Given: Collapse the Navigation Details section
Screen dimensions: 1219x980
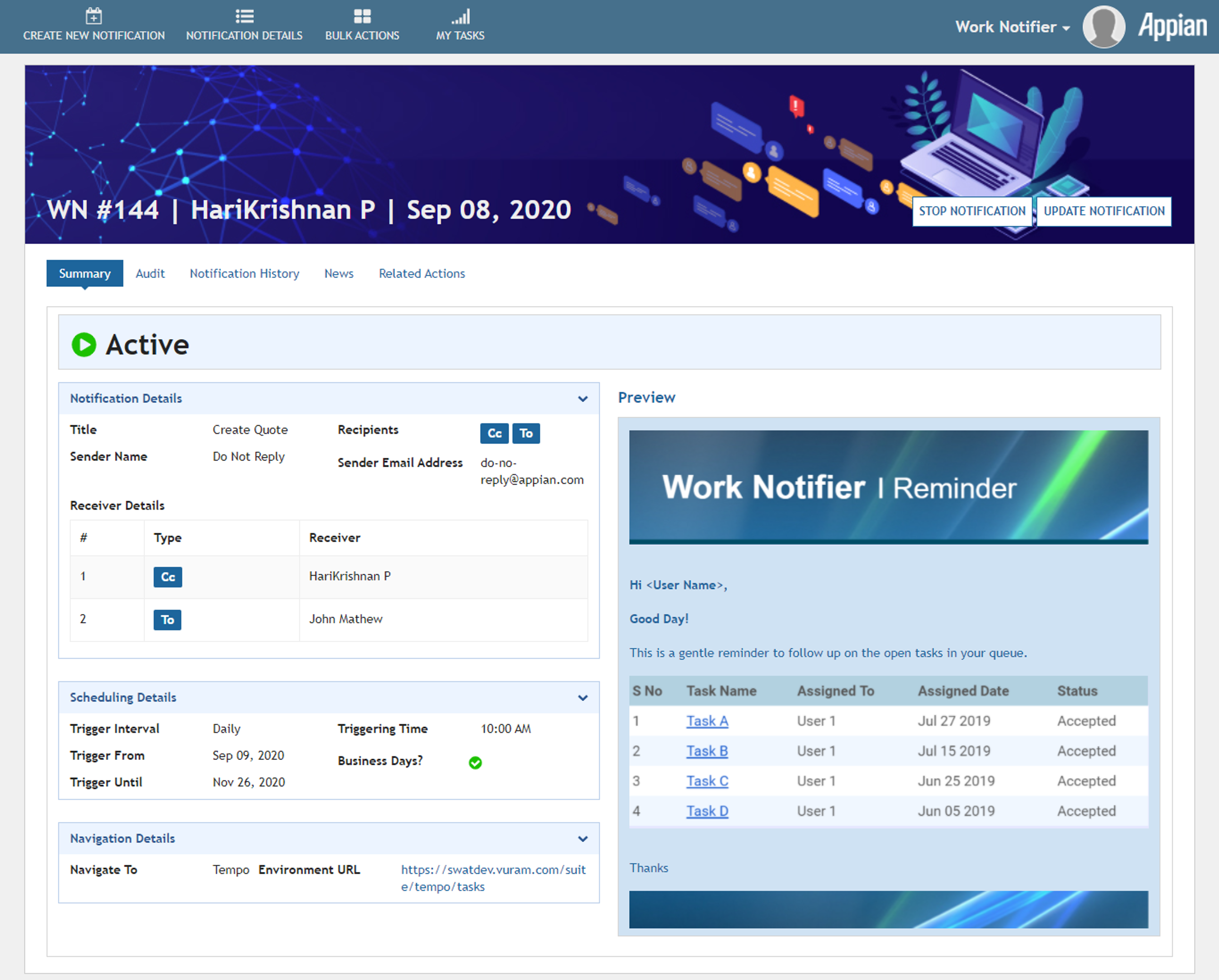Looking at the screenshot, I should (x=583, y=839).
